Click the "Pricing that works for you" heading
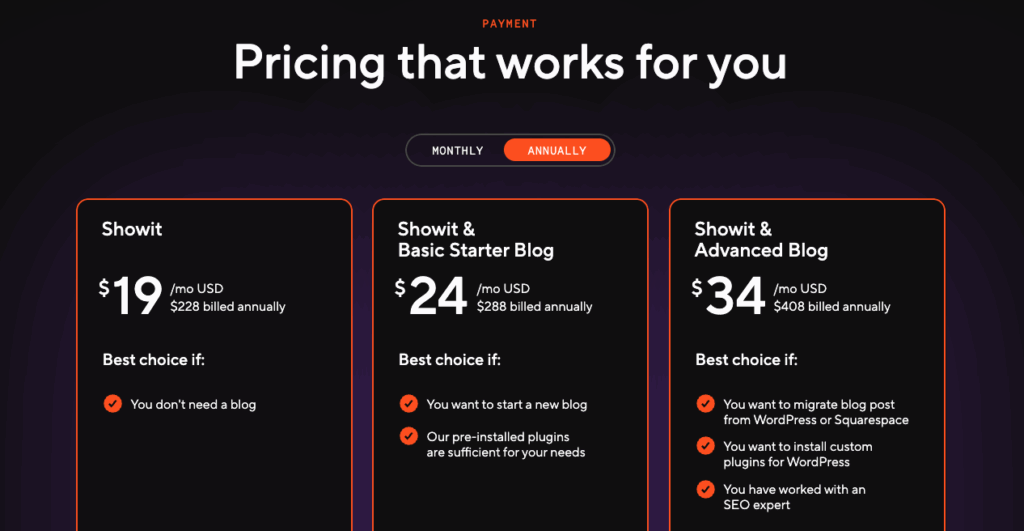The height and width of the screenshot is (531, 1024). tap(510, 62)
